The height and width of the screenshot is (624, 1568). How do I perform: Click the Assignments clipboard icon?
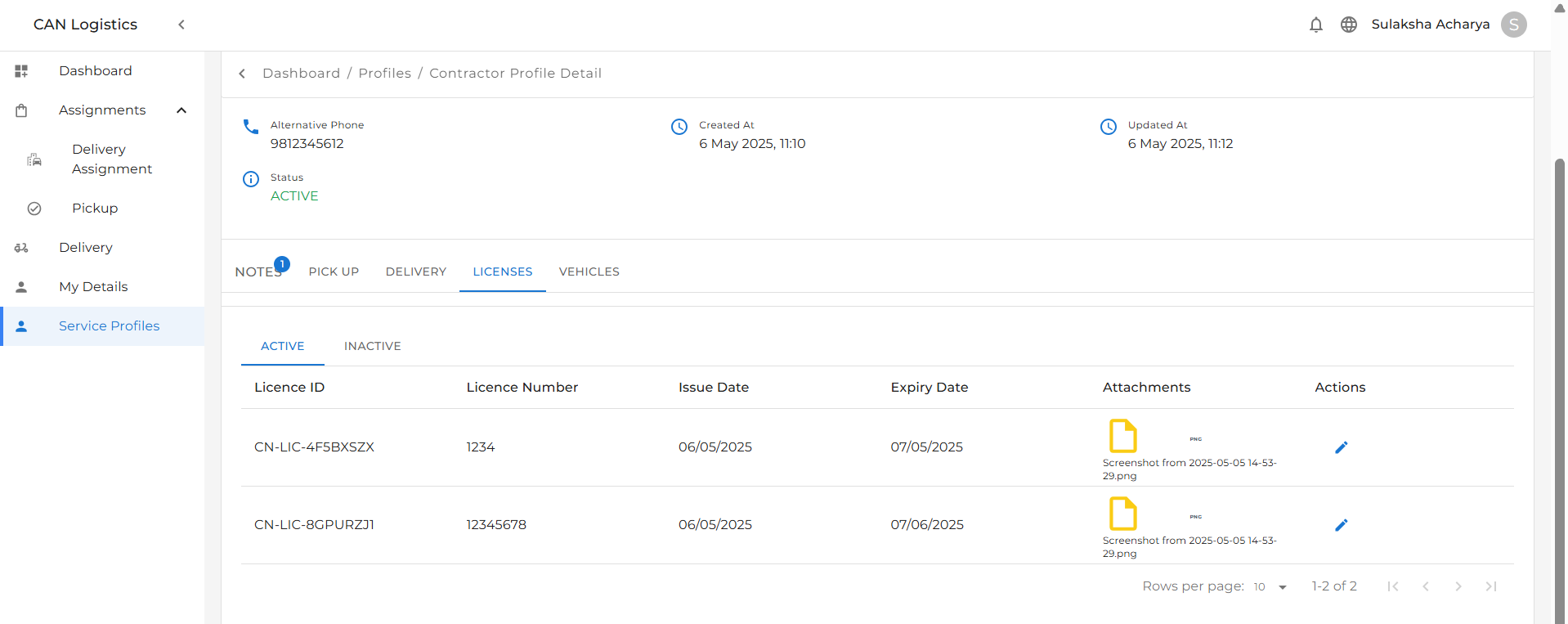(x=21, y=110)
